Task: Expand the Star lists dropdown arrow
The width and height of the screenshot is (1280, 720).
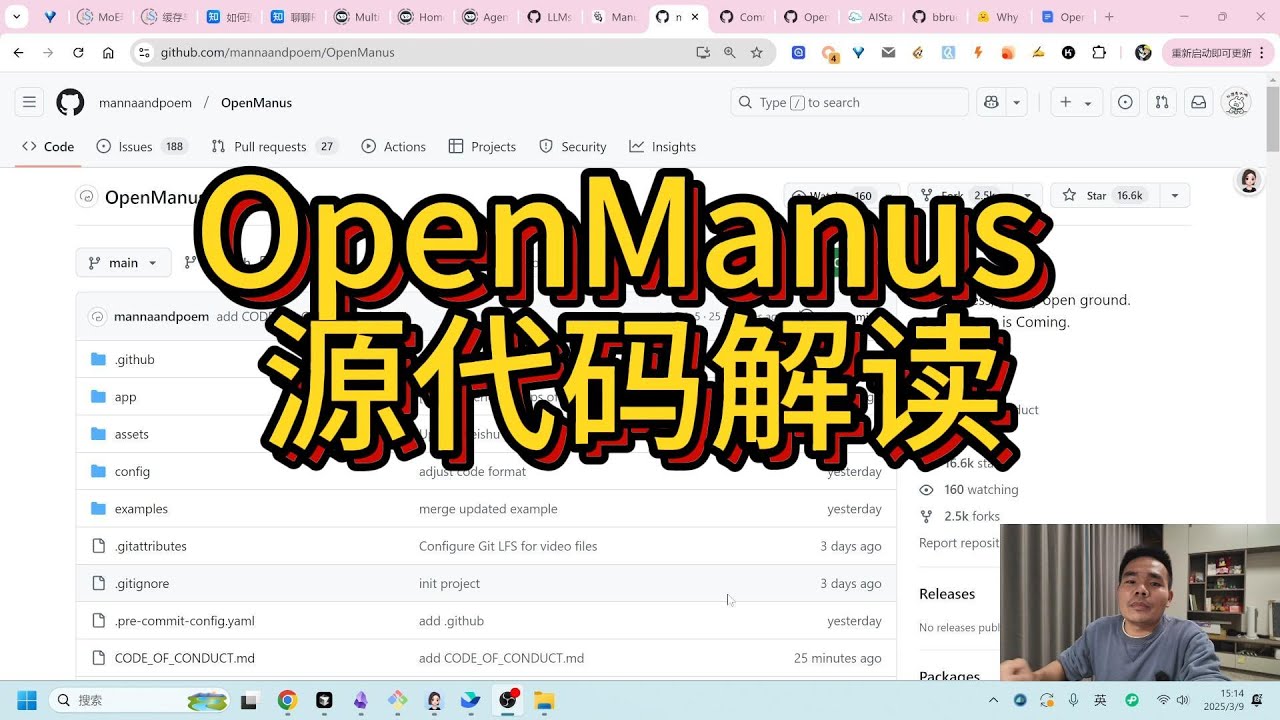Action: (x=1175, y=195)
